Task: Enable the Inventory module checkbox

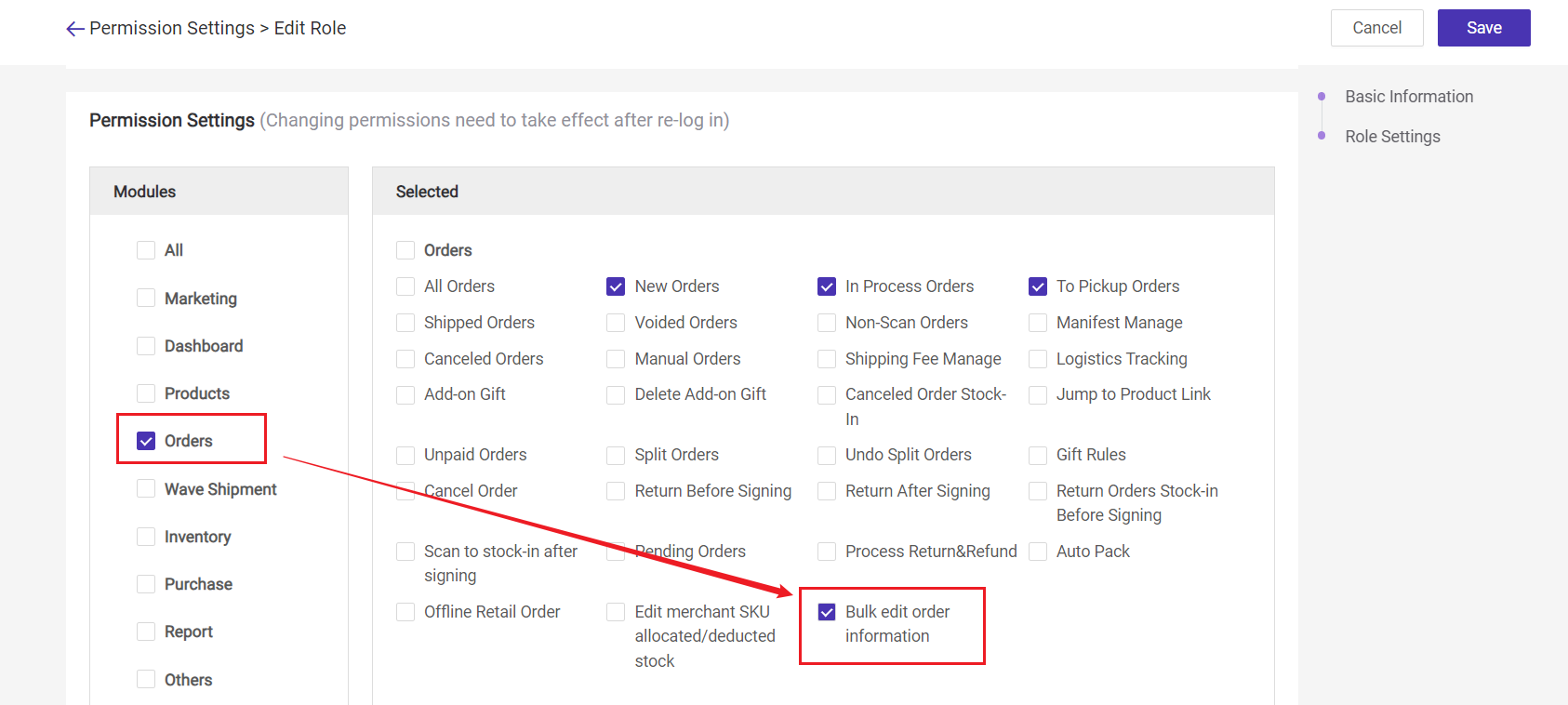Action: (x=146, y=537)
